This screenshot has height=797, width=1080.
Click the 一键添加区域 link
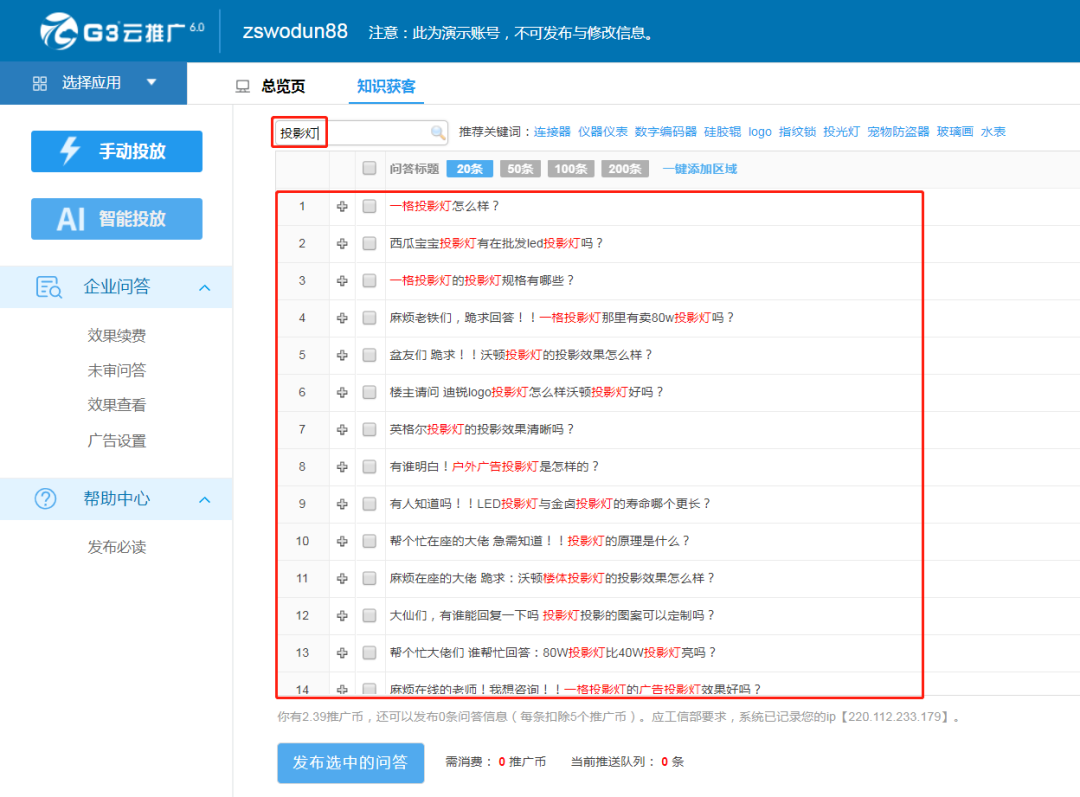pyautogui.click(x=700, y=169)
